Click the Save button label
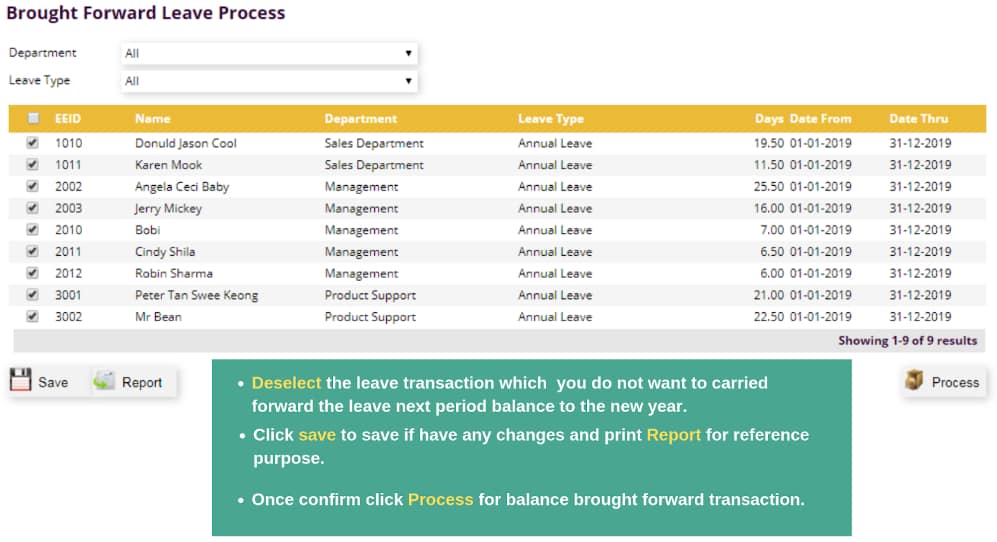 tap(53, 382)
